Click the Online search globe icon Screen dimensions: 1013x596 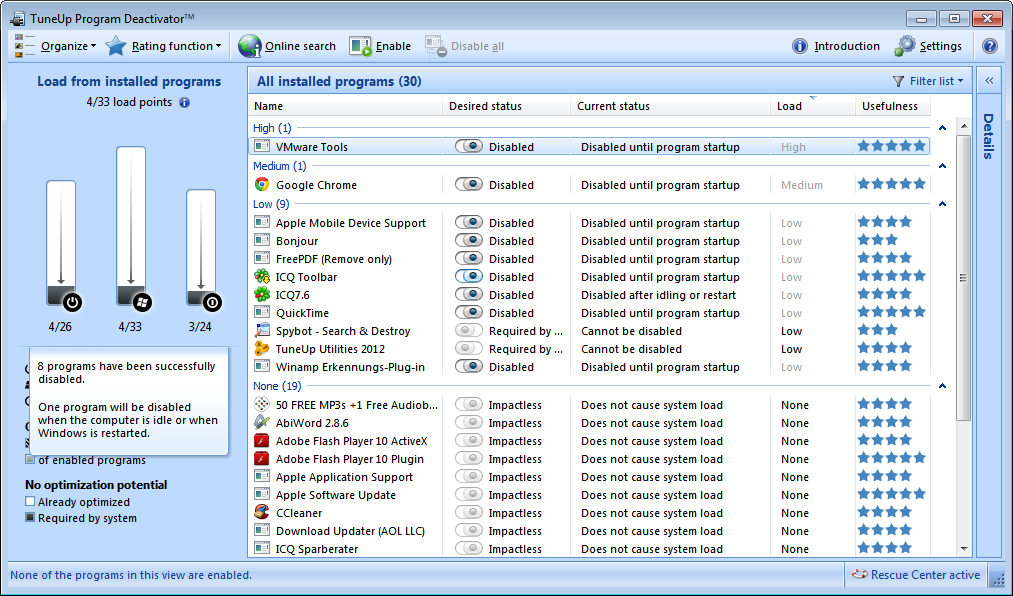247,45
